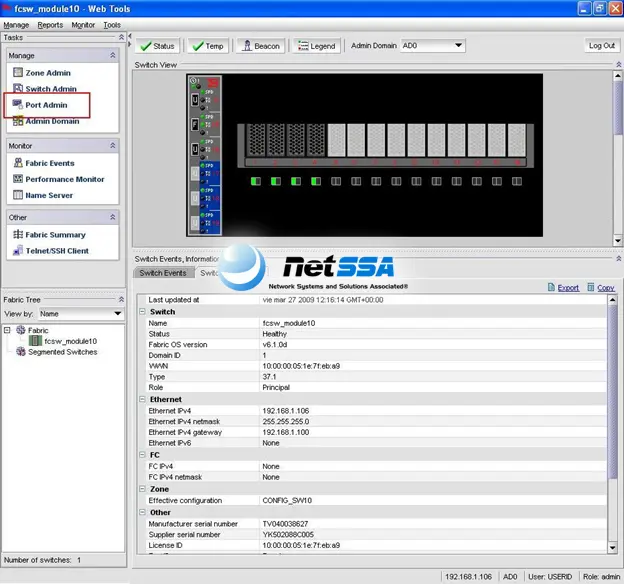624x584 pixels.
Task: Click the Log Out button
Action: pos(602,46)
